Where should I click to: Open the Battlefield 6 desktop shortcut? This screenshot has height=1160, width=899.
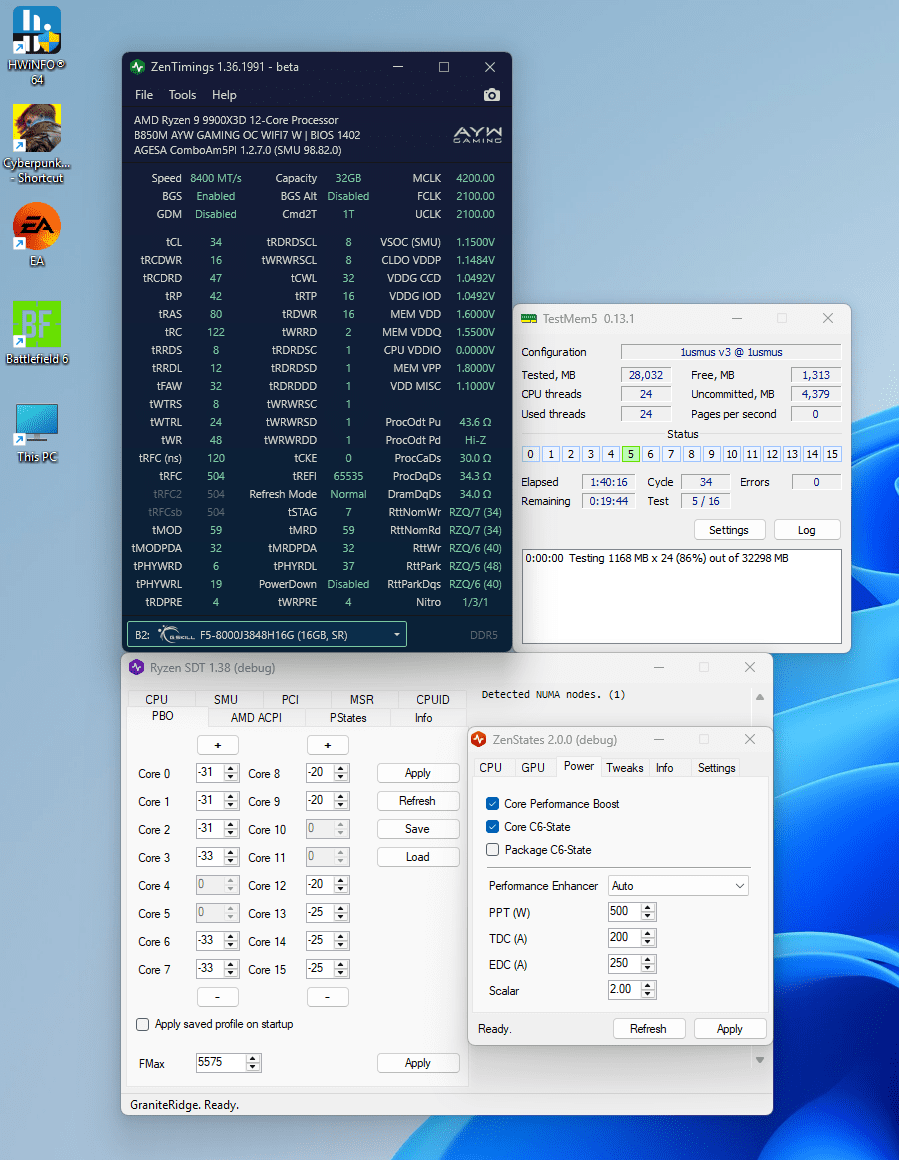[37, 325]
